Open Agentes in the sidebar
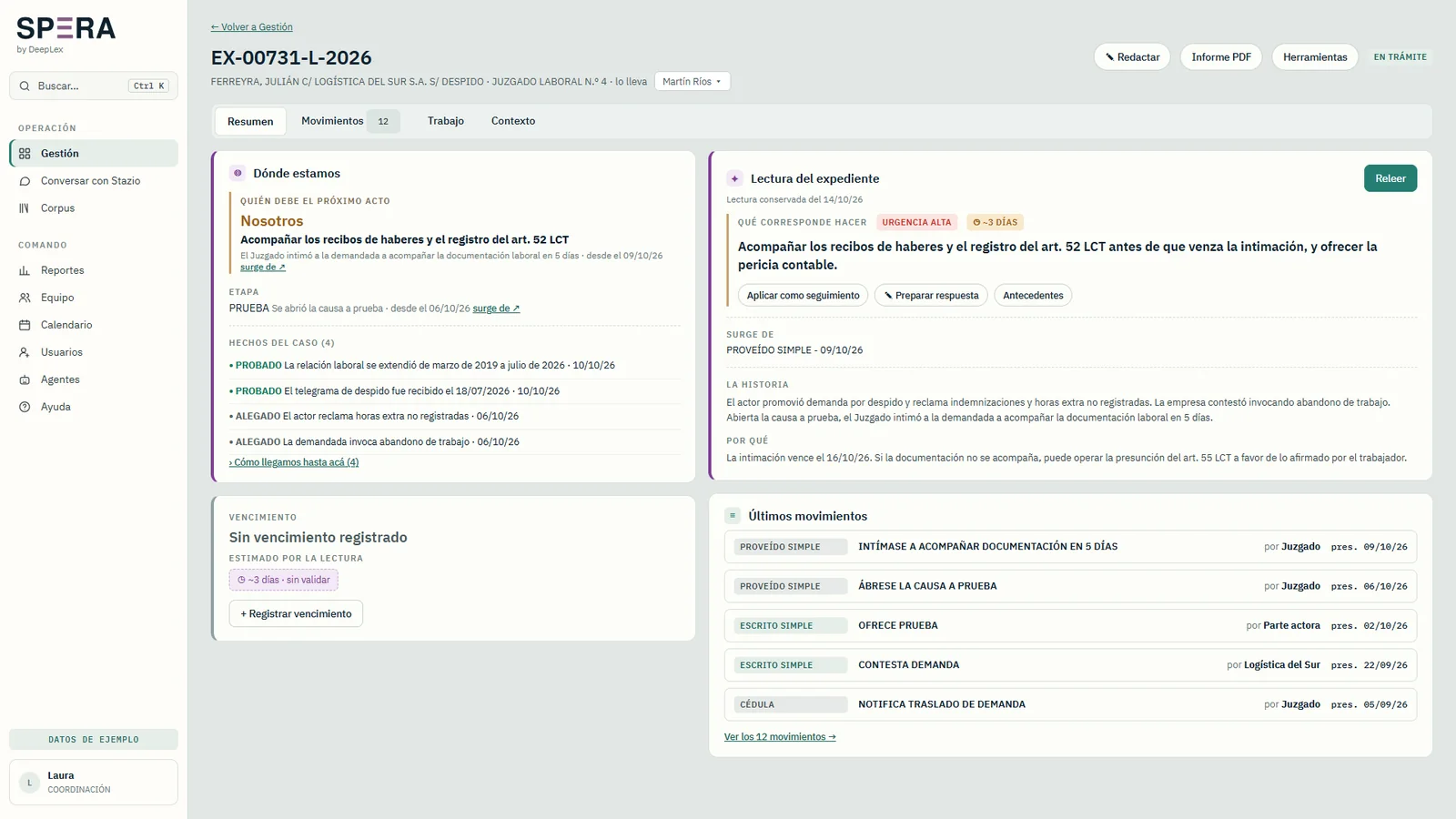This screenshot has width=1456, height=819. (94, 379)
